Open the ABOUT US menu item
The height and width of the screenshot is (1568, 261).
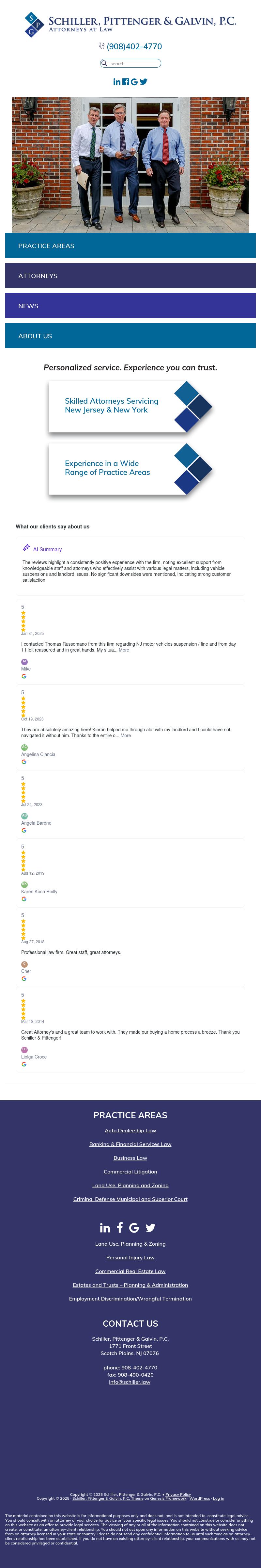[130, 336]
